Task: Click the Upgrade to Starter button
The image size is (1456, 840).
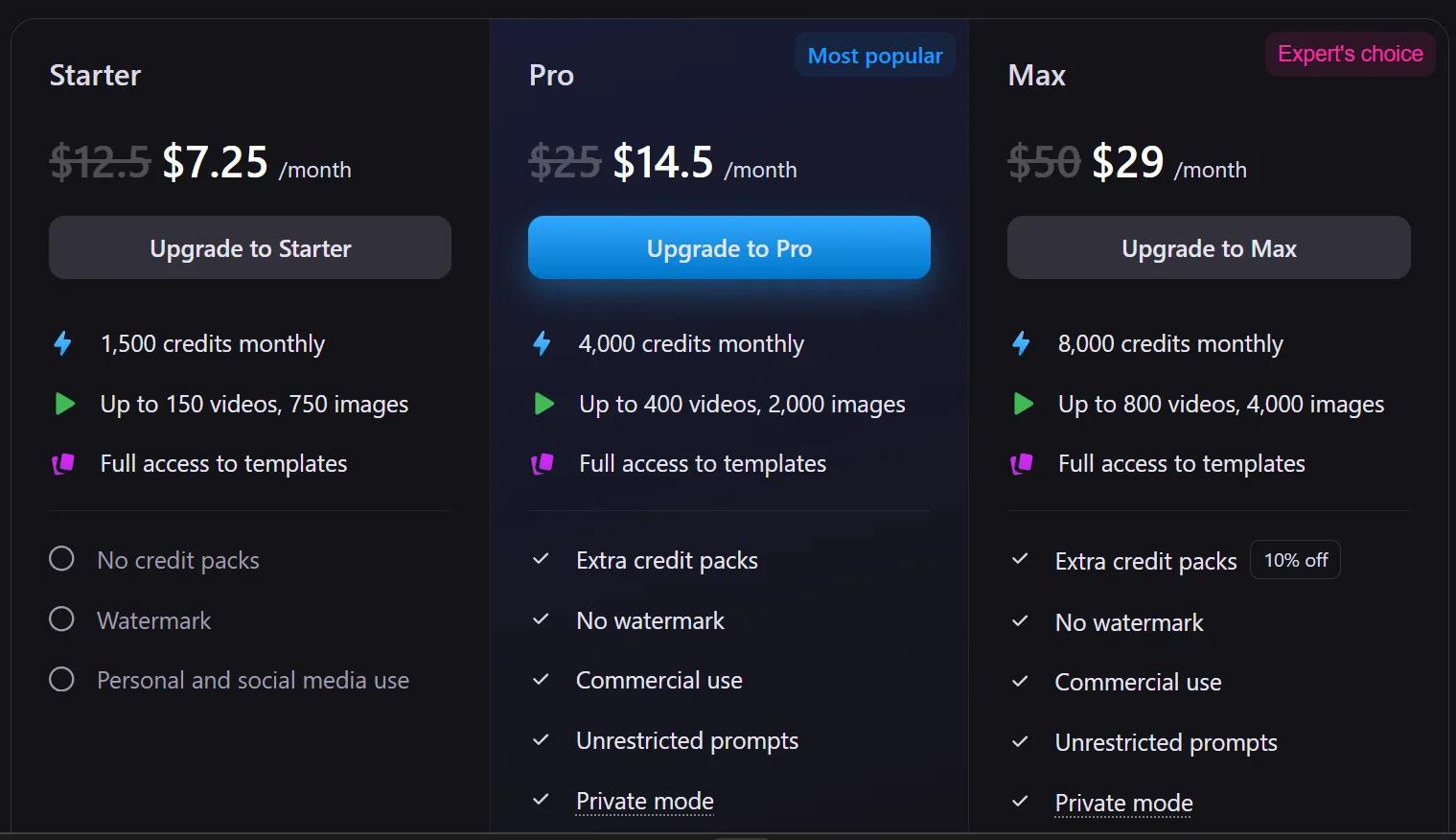Action: pos(250,248)
